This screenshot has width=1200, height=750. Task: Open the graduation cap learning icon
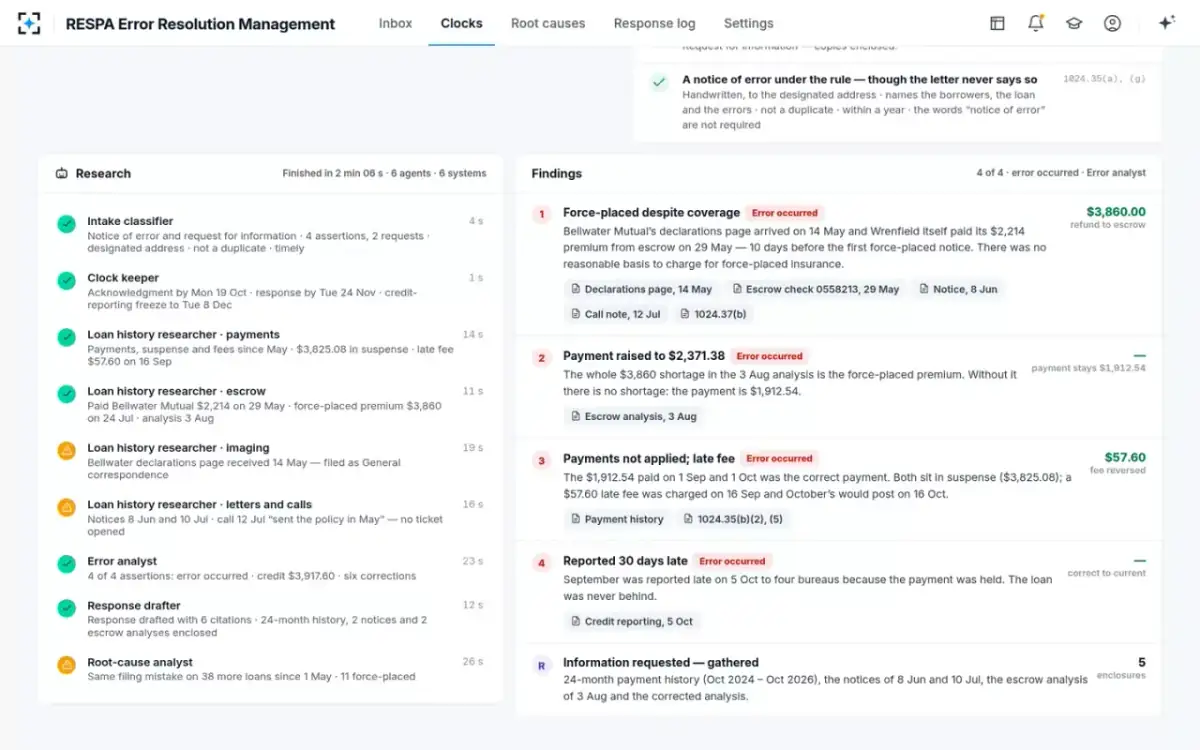[1074, 23]
